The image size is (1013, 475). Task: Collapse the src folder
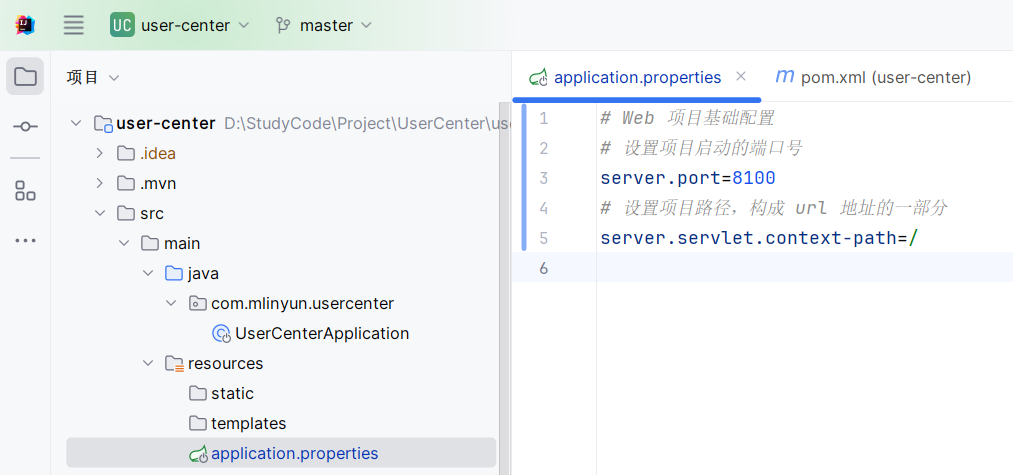click(99, 213)
